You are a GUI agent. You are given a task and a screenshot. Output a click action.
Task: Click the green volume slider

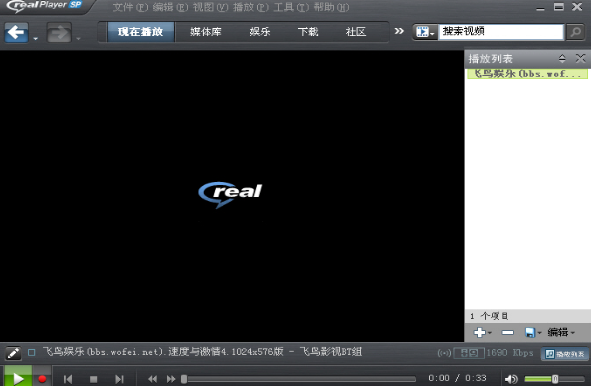554,378
